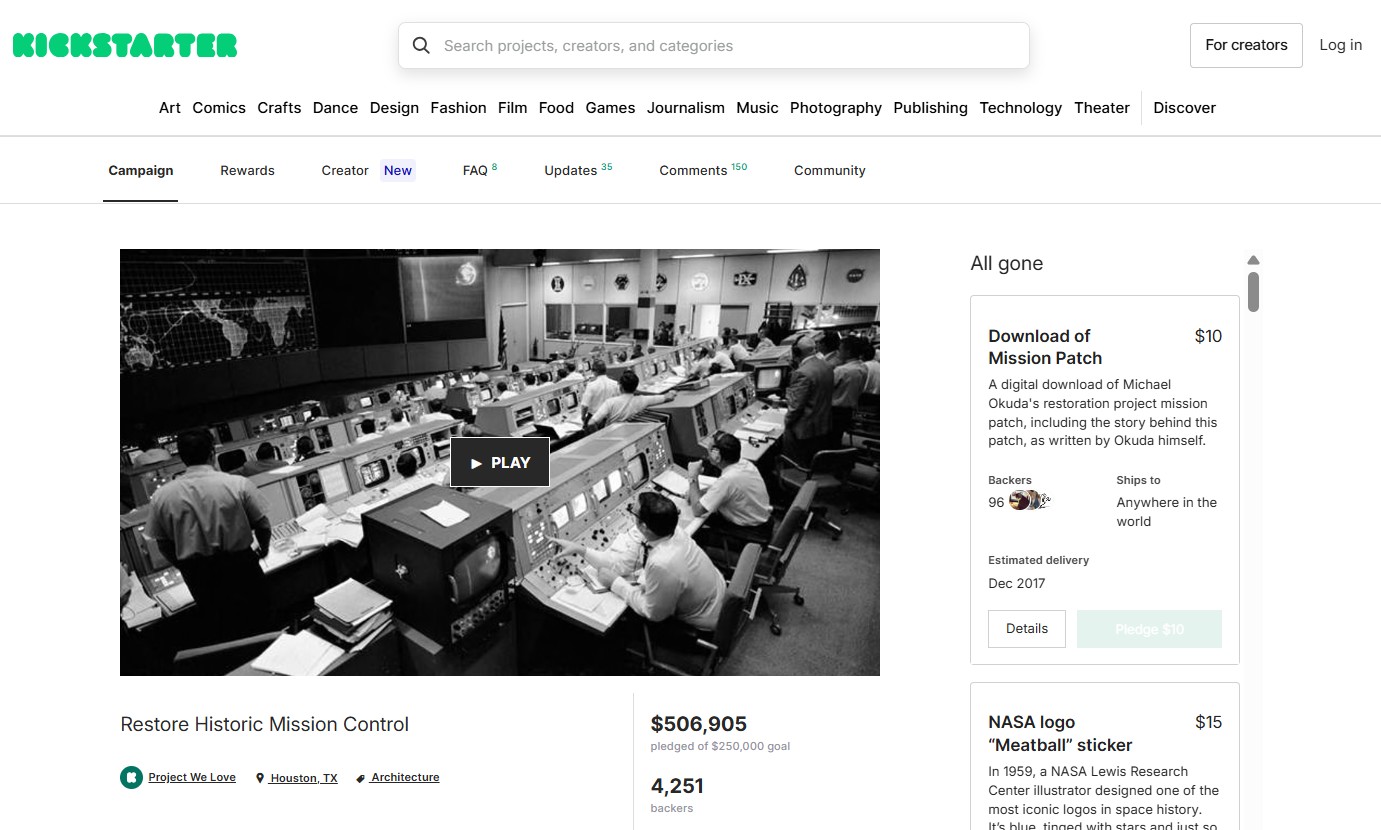Select Technology category in the navigation
1381x830 pixels.
(x=1020, y=108)
